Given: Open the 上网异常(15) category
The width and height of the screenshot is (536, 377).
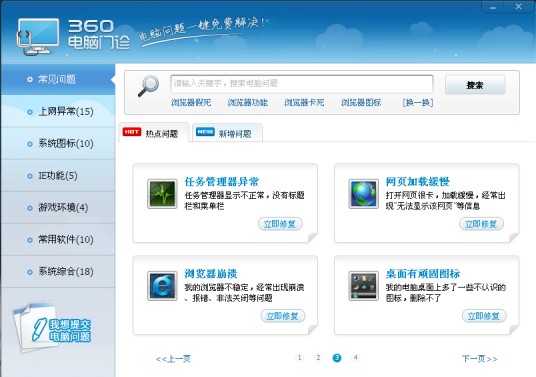Looking at the screenshot, I should tap(58, 111).
